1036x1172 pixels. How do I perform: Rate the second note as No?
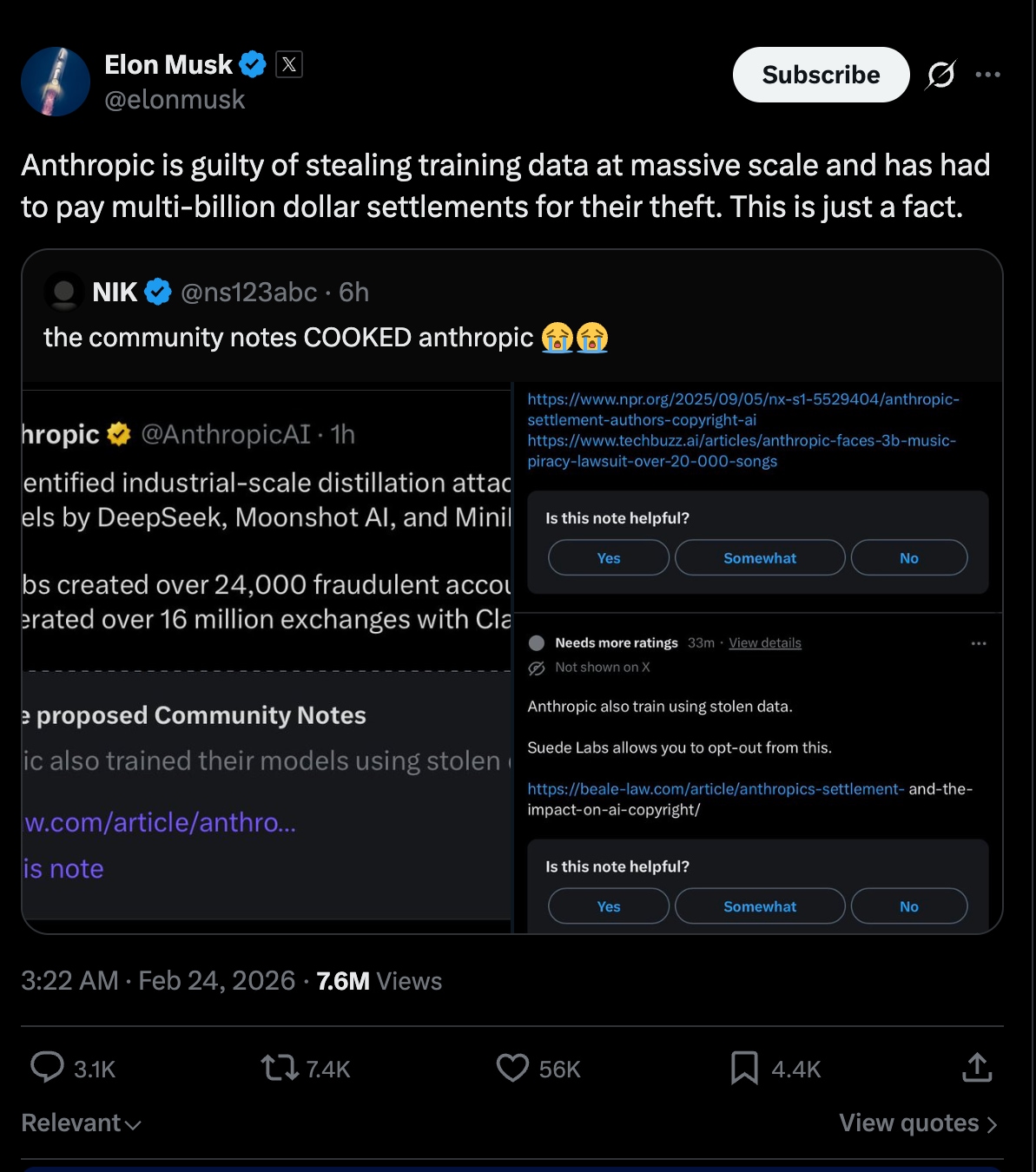pyautogui.click(x=908, y=906)
